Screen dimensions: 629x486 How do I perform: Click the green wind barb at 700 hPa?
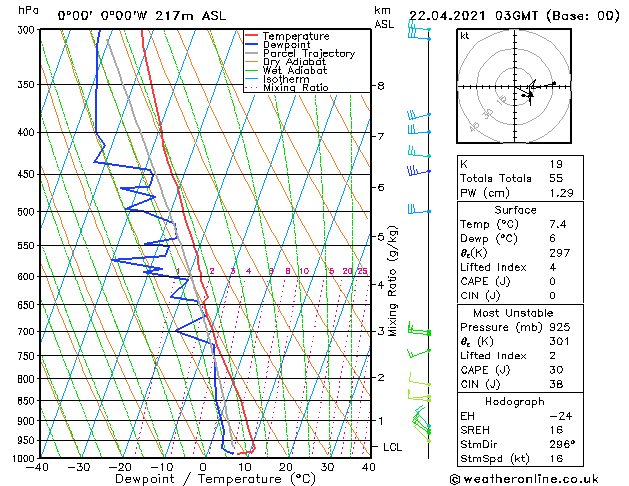click(x=418, y=331)
